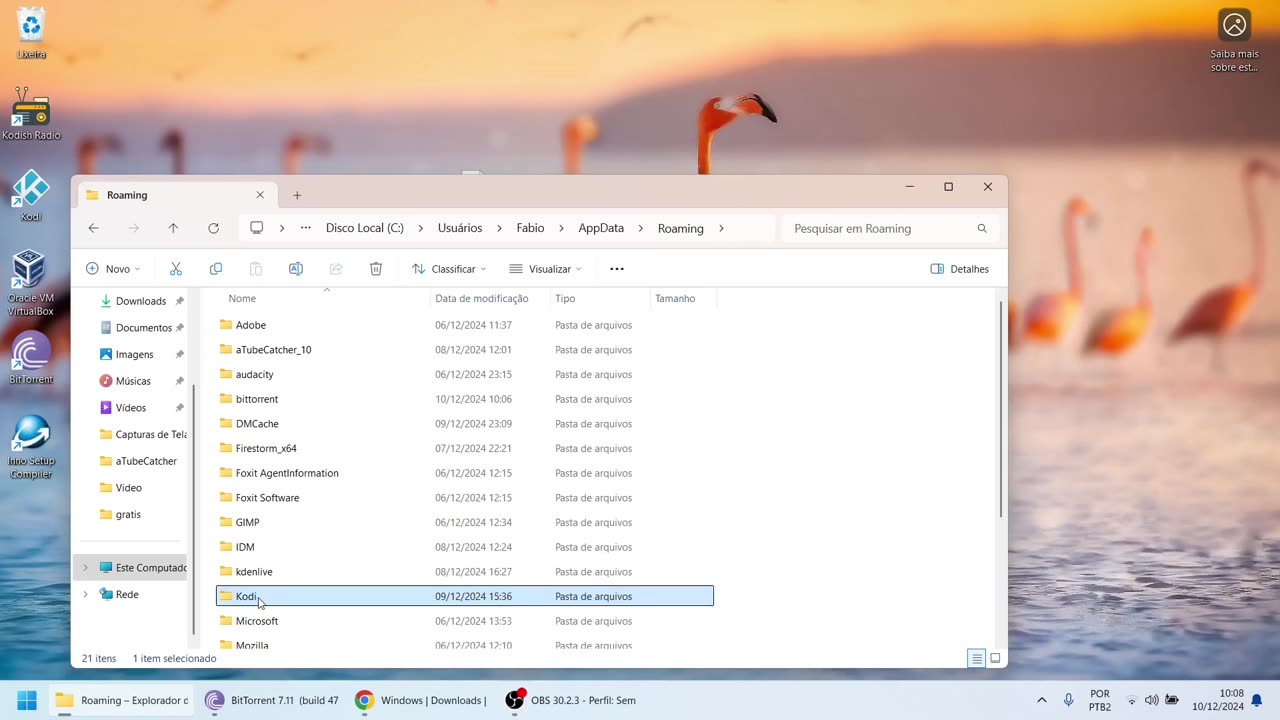Open Músicas in navigation pane
1280x720 pixels.
(133, 381)
